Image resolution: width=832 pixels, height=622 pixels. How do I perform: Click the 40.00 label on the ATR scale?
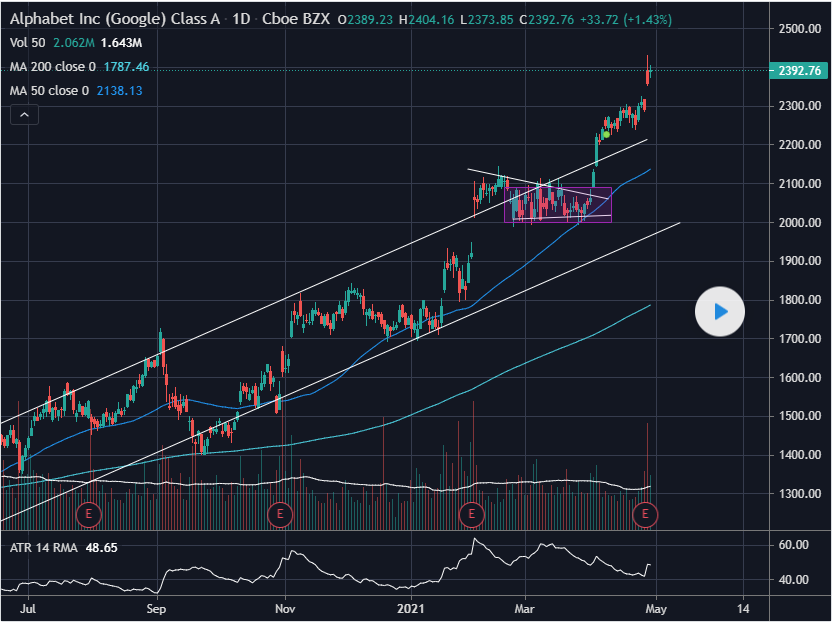click(x=795, y=580)
